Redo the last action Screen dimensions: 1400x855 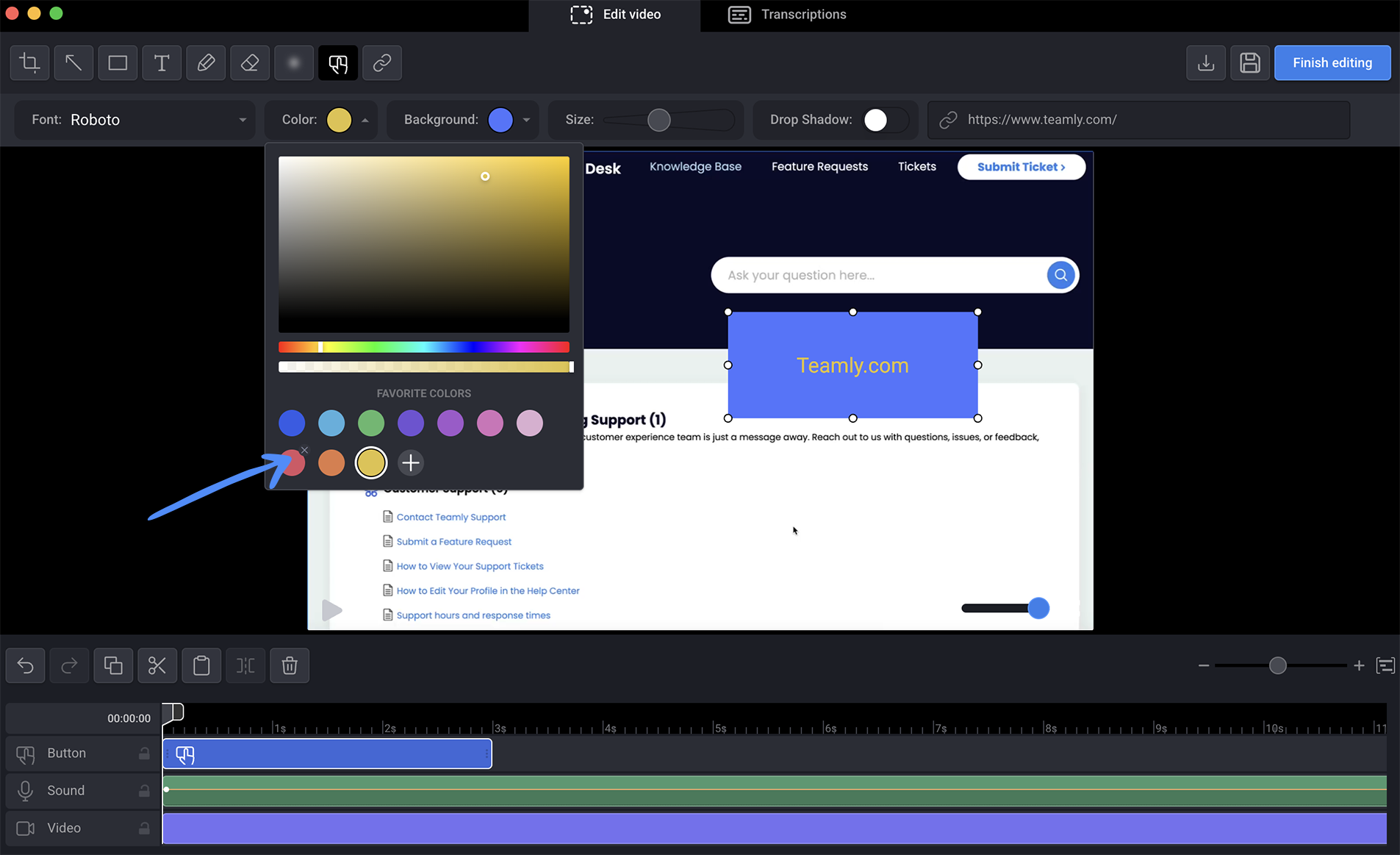click(69, 666)
